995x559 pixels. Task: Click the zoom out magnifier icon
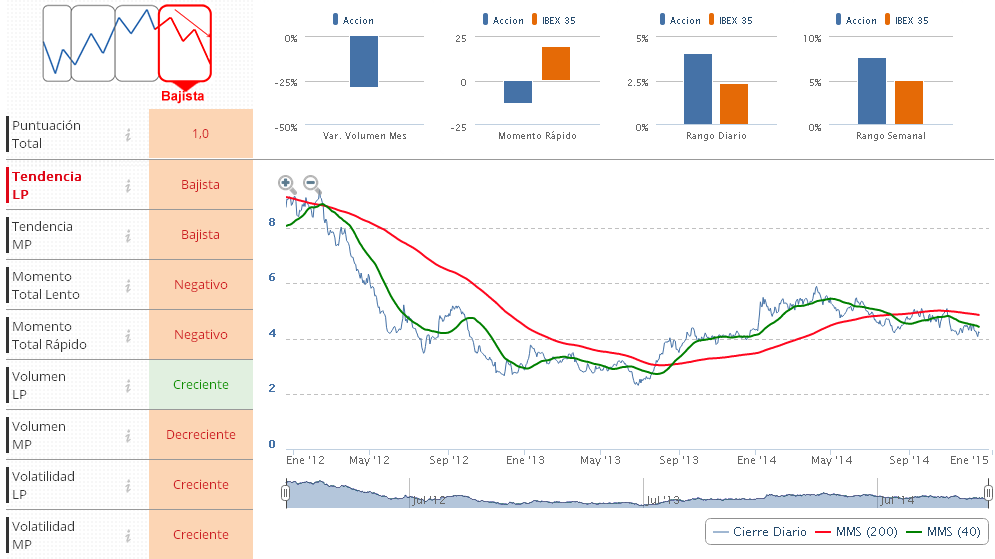312,185
